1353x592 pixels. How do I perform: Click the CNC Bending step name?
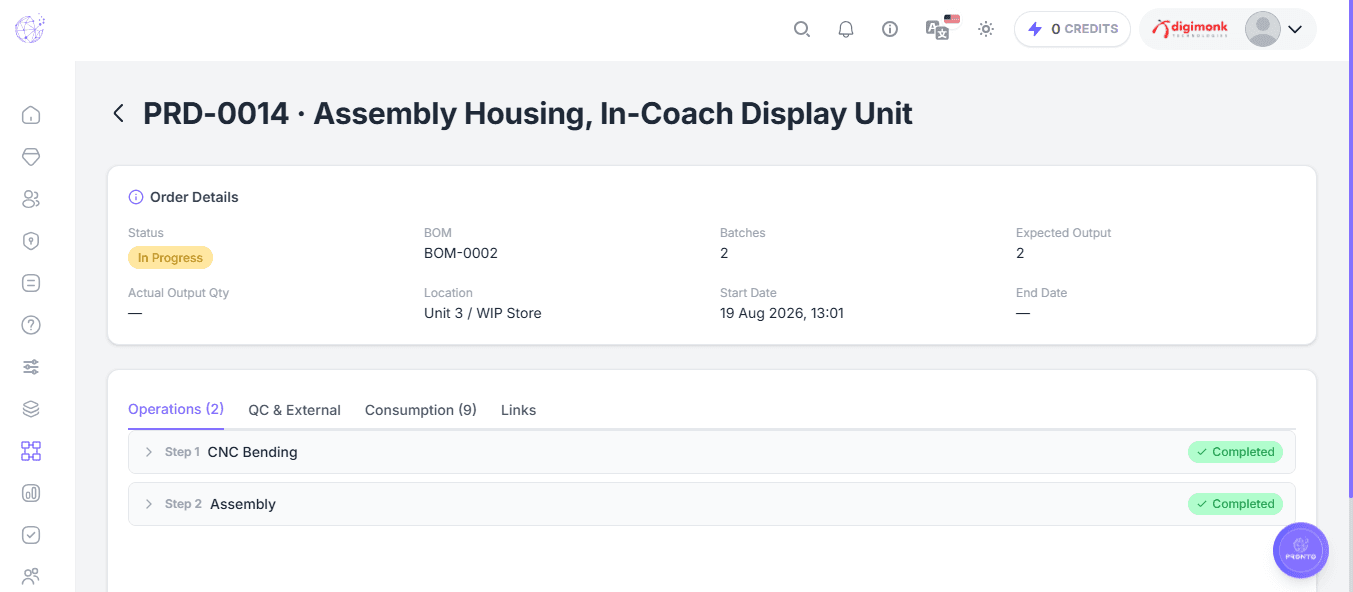click(x=253, y=452)
